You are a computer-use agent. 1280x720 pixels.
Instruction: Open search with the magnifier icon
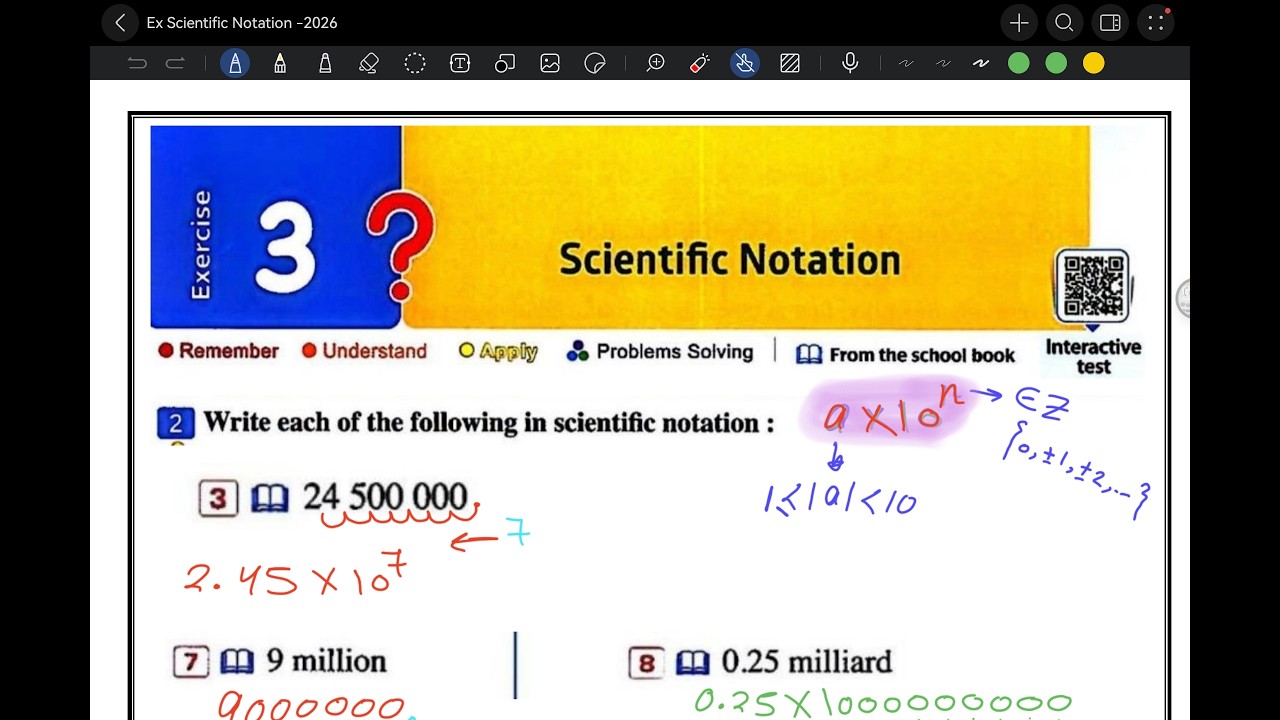point(1064,23)
